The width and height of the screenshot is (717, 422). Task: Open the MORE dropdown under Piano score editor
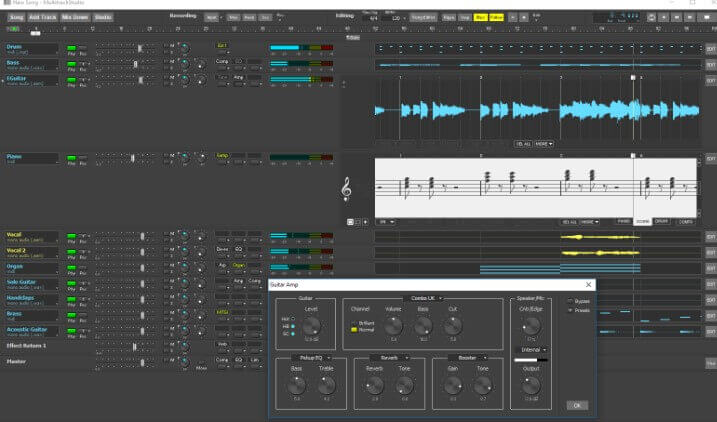pos(589,222)
